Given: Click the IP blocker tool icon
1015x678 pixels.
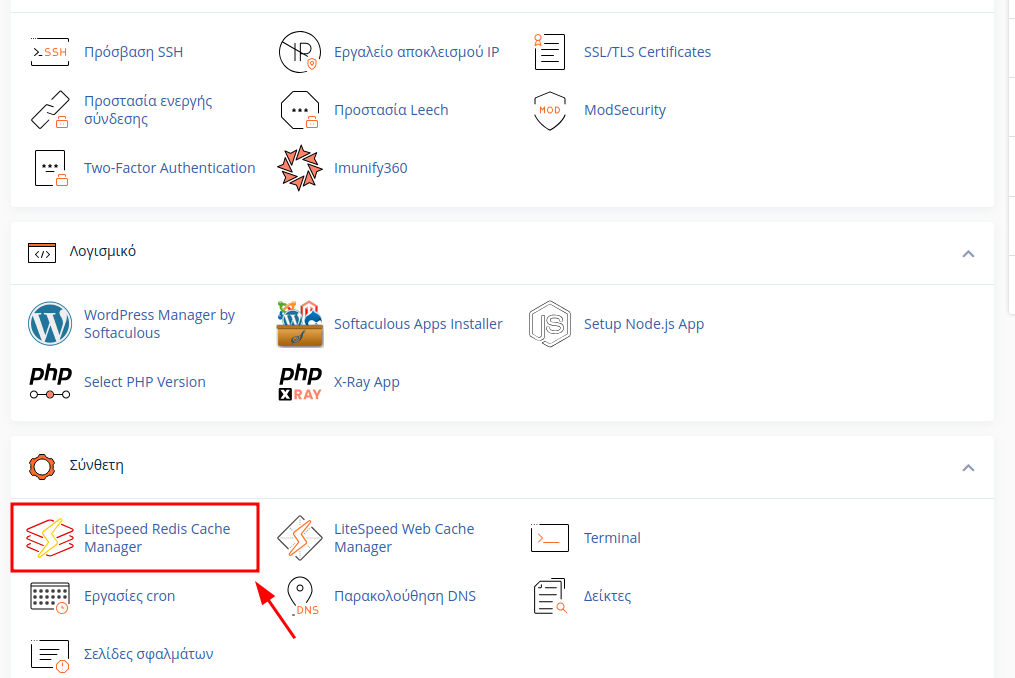Looking at the screenshot, I should coord(300,52).
